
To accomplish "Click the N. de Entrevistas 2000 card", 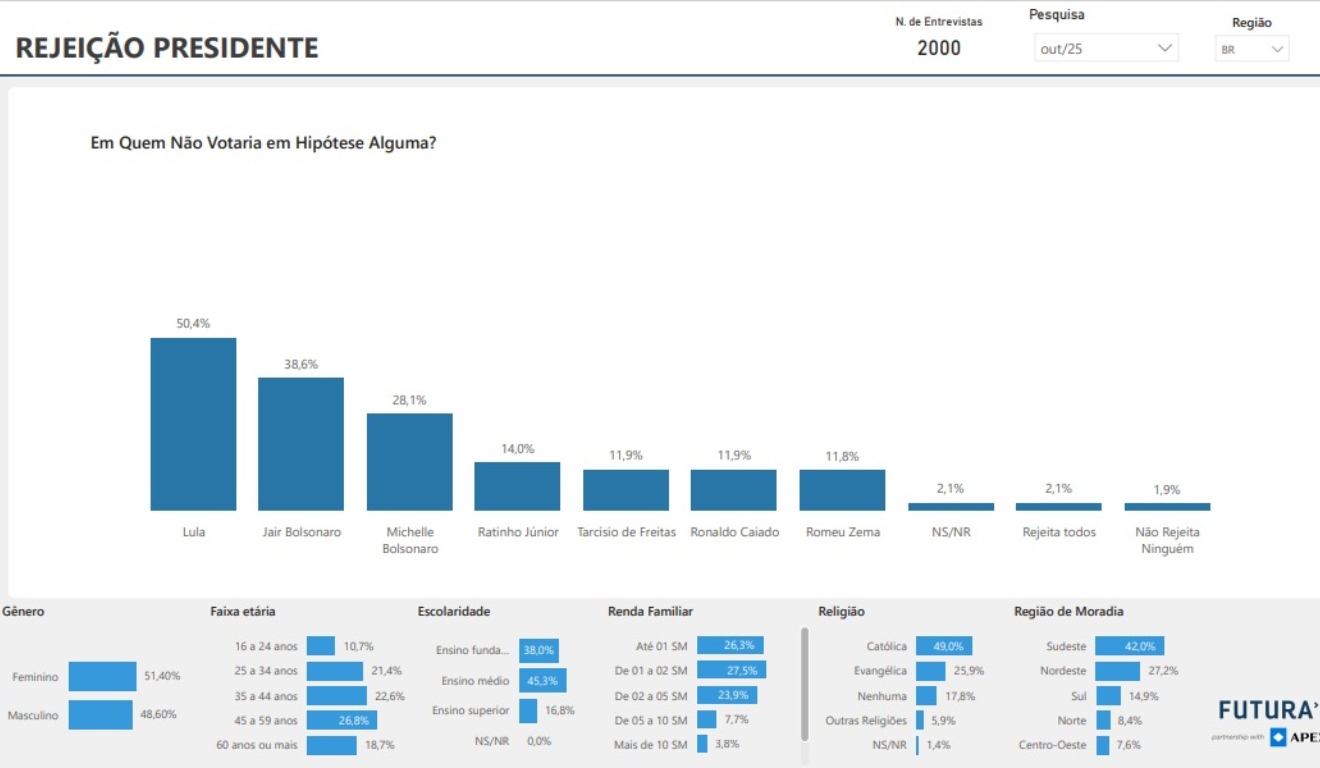I will pyautogui.click(x=938, y=38).
